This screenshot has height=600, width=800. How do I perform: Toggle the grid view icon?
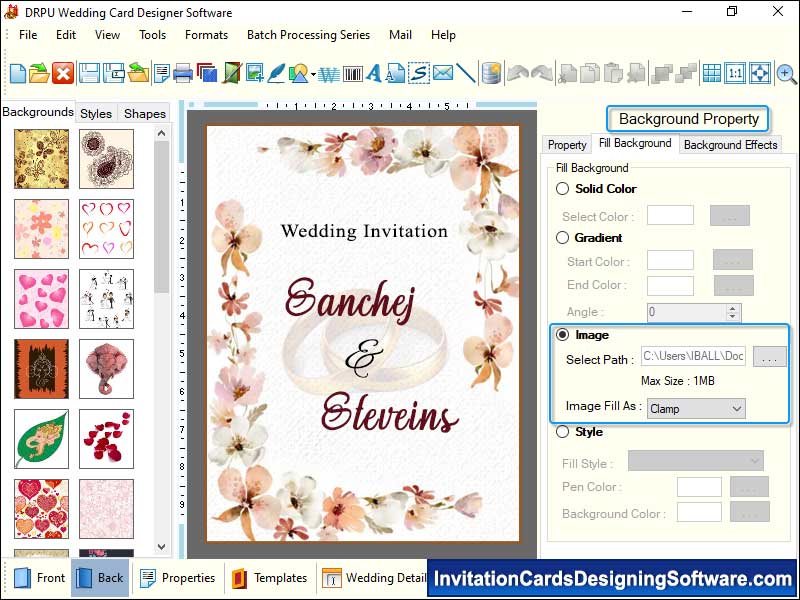pyautogui.click(x=711, y=73)
